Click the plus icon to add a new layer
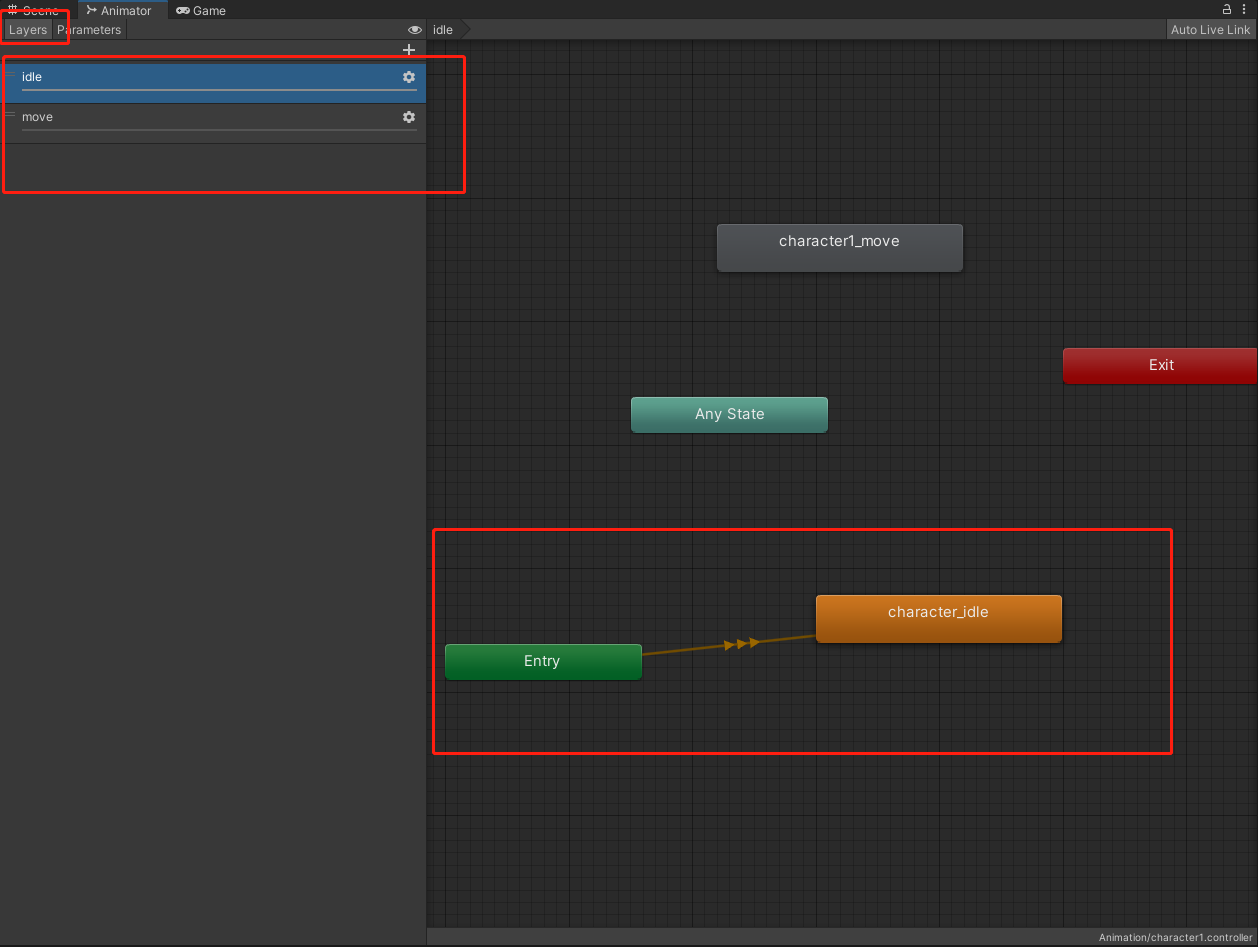 click(408, 49)
